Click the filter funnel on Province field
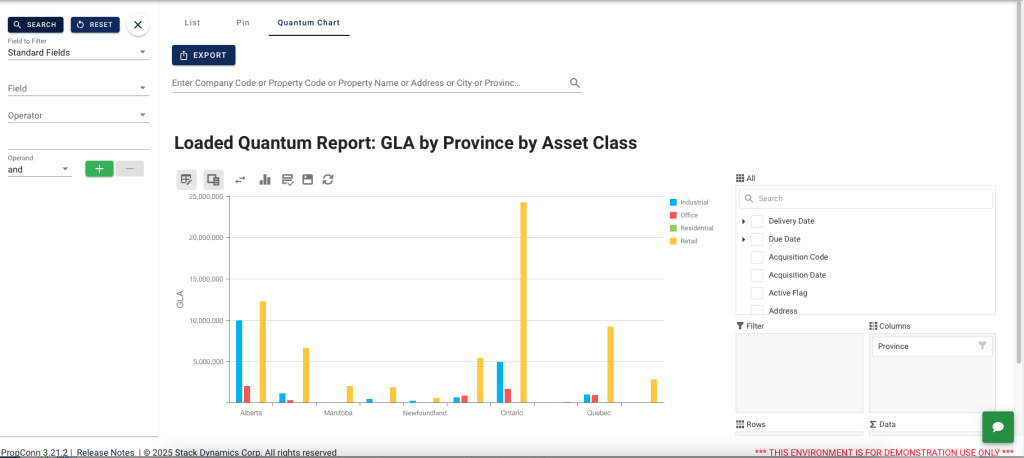This screenshot has height=458, width=1024. point(982,346)
